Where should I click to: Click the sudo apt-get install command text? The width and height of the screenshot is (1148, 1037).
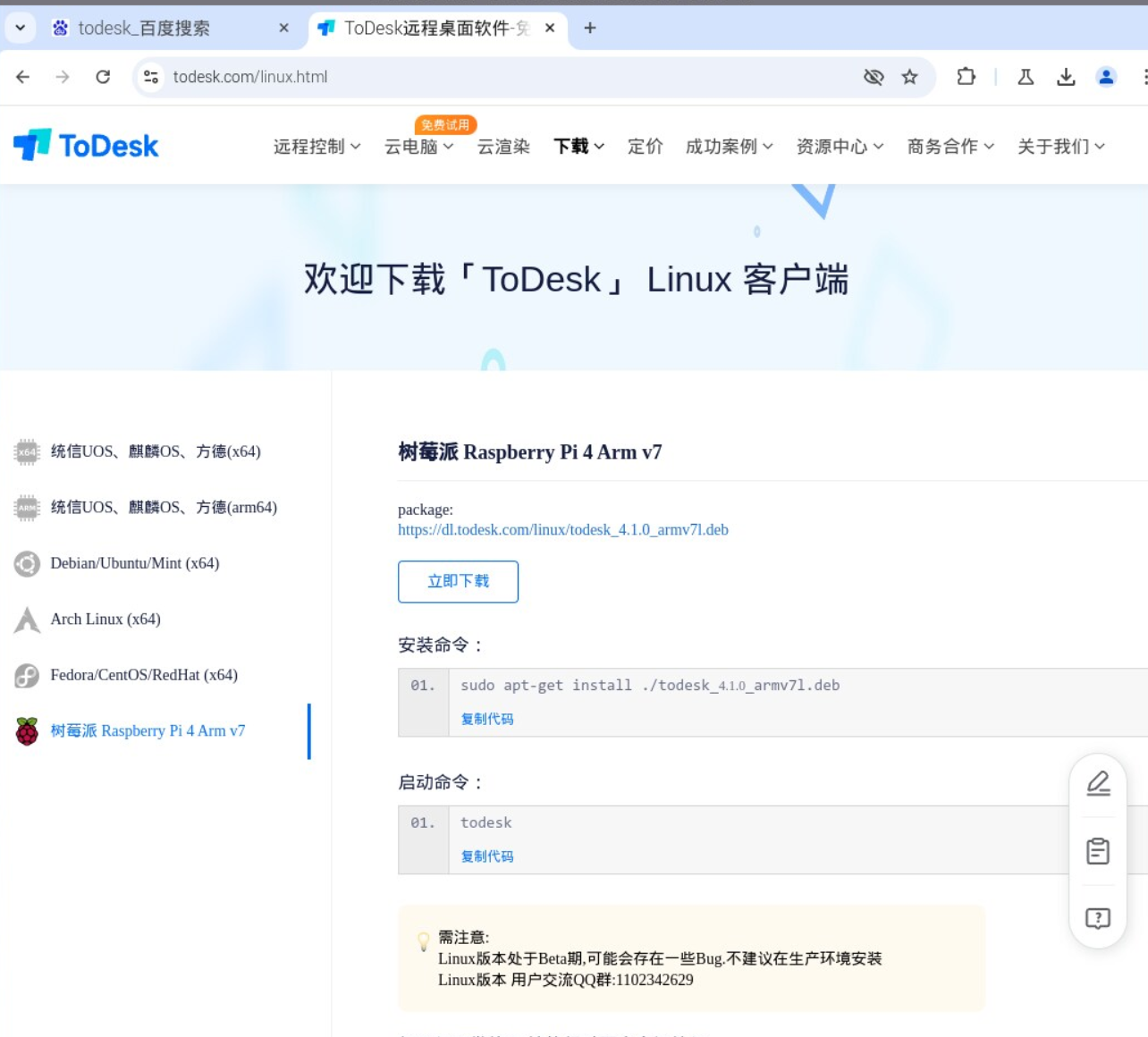click(x=650, y=685)
